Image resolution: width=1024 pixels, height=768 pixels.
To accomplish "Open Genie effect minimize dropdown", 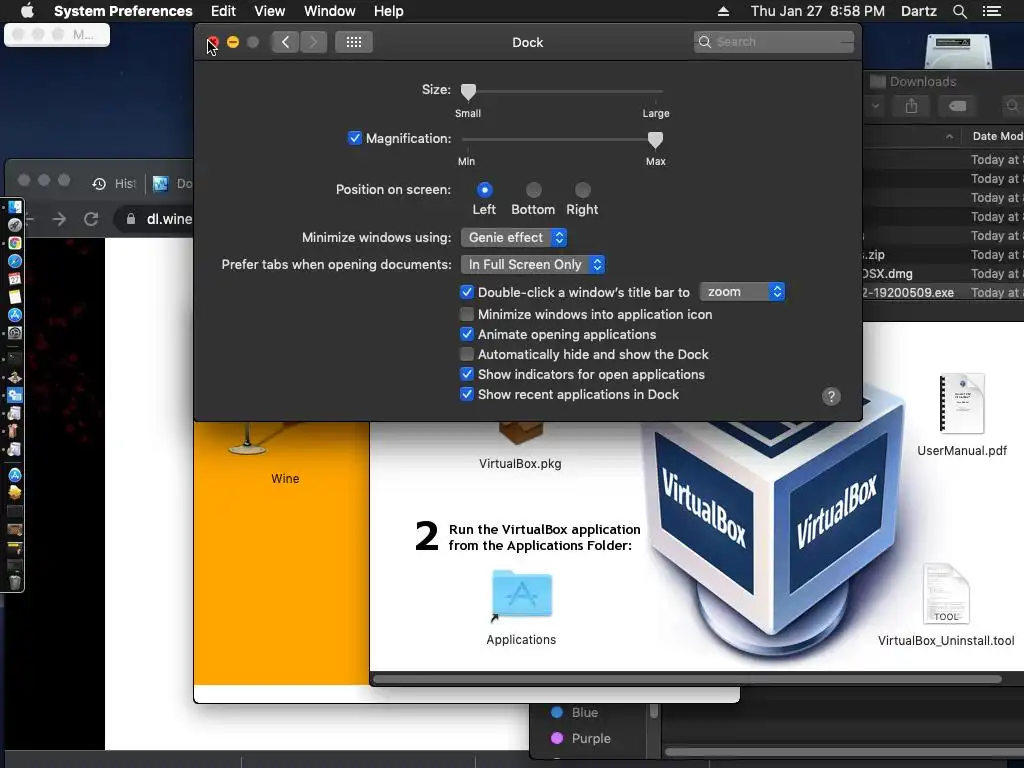I will click(x=514, y=238).
